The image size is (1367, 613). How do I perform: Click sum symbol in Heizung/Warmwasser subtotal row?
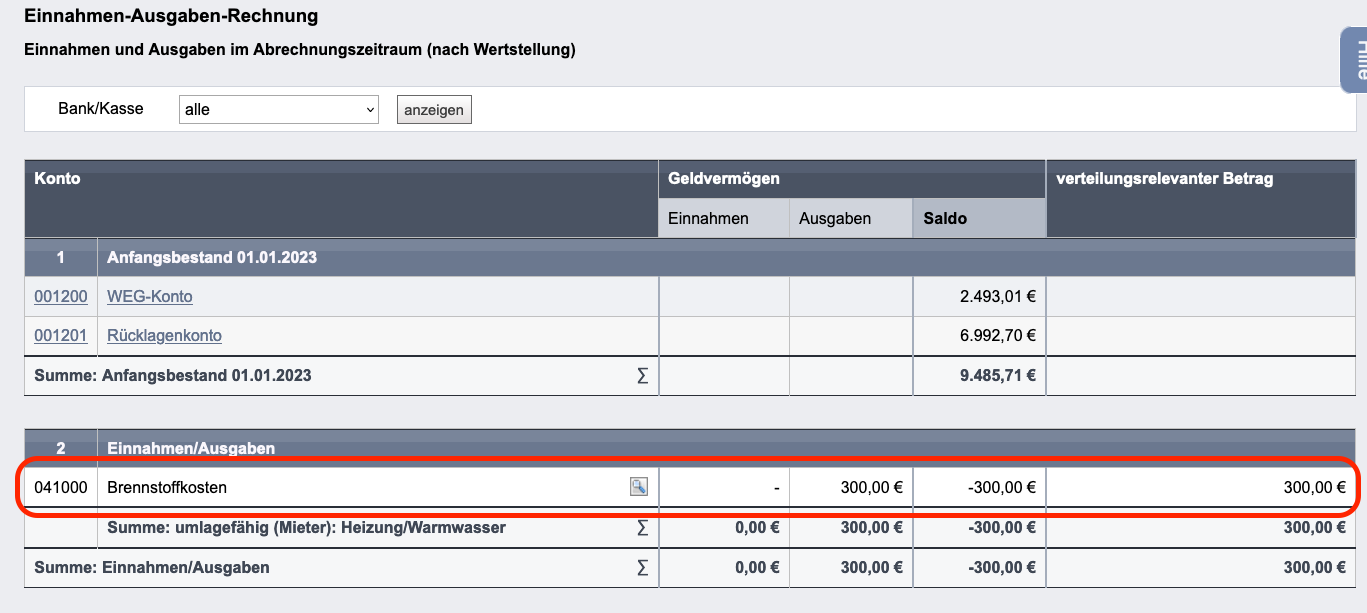(642, 527)
